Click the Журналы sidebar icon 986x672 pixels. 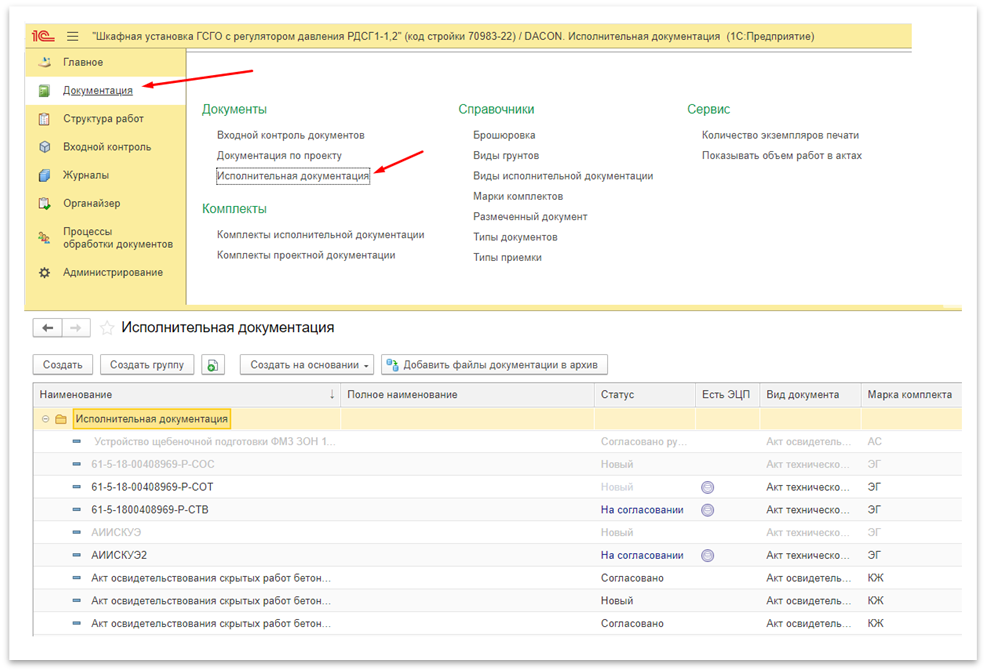44,175
